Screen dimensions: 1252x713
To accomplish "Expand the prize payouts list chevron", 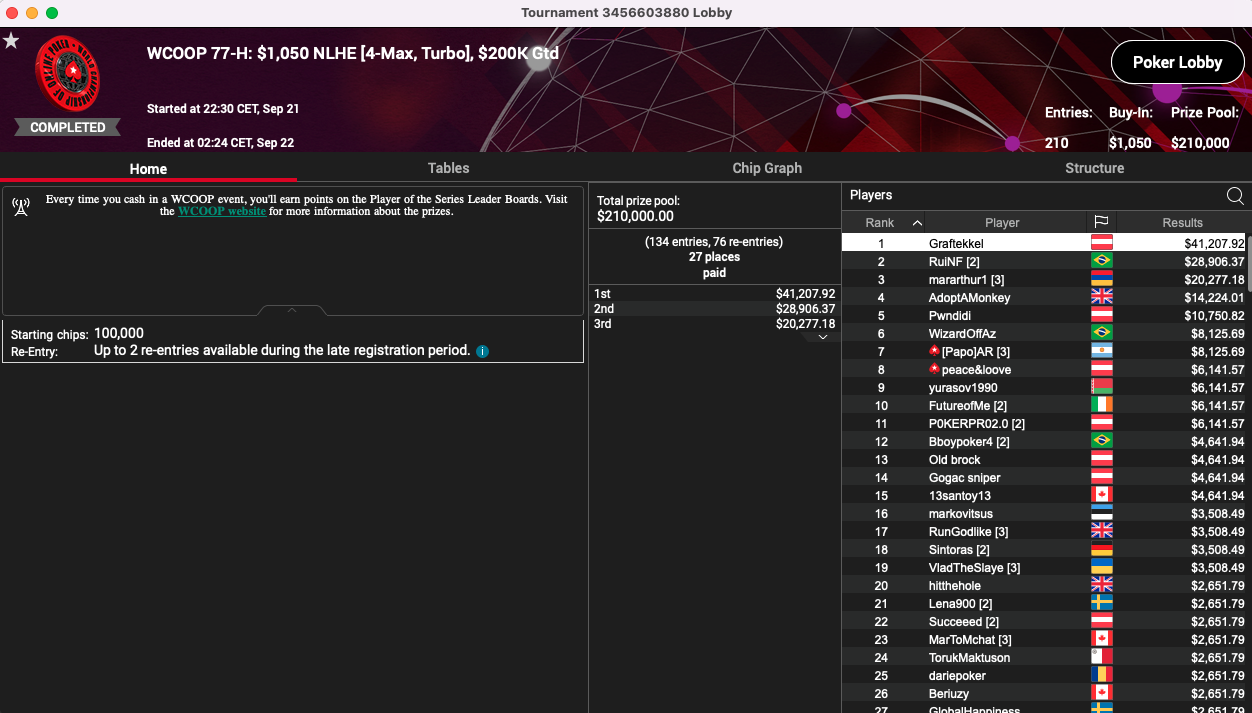I will pos(822,337).
